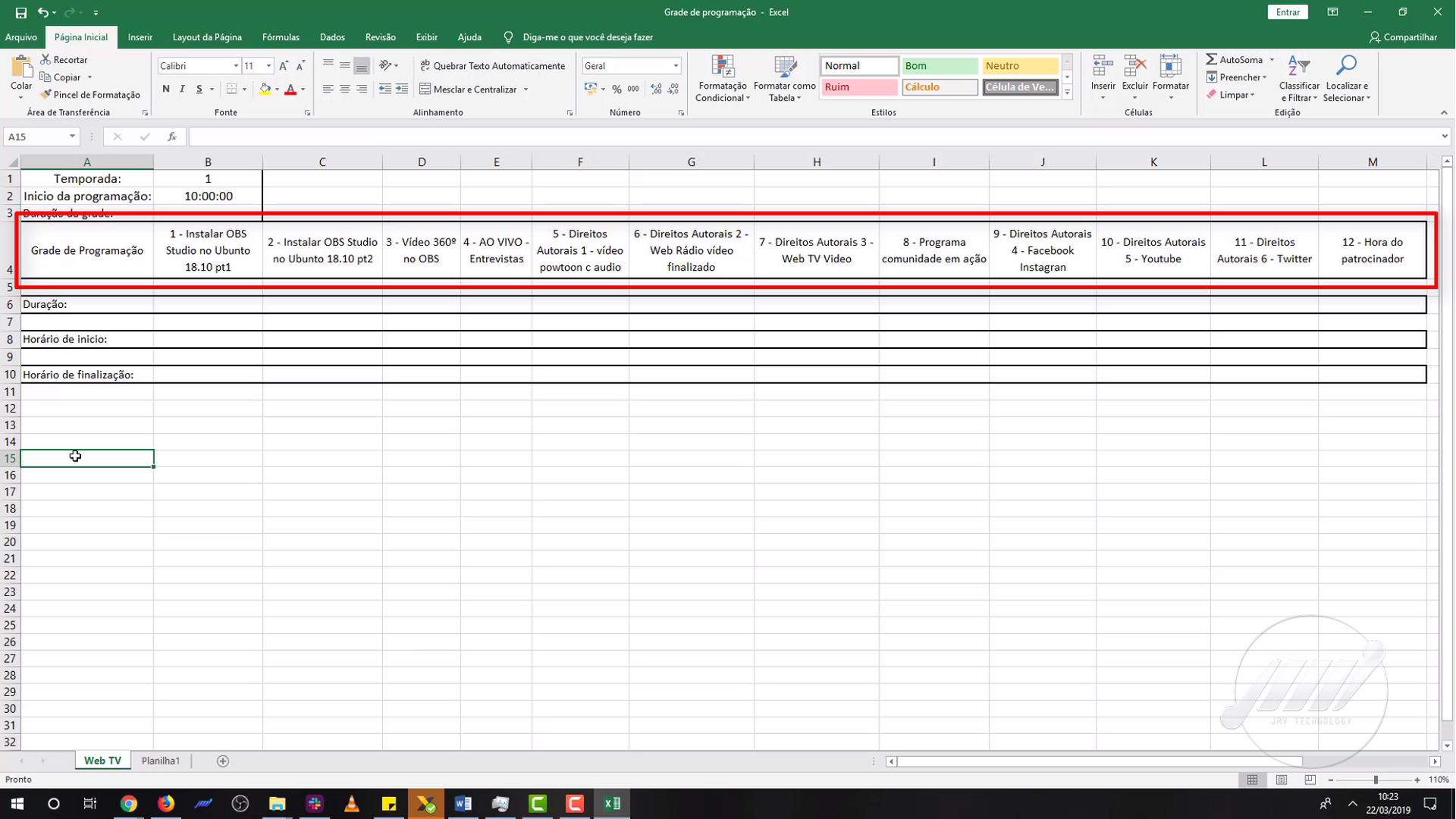The image size is (1456, 819).
Task: Click the Insert Function fx icon
Action: (x=172, y=136)
